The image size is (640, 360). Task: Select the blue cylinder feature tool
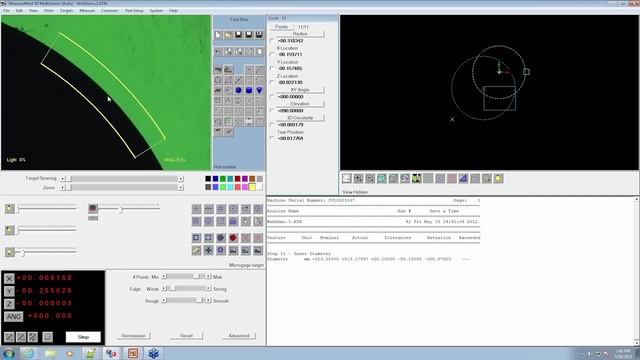pyautogui.click(x=249, y=90)
